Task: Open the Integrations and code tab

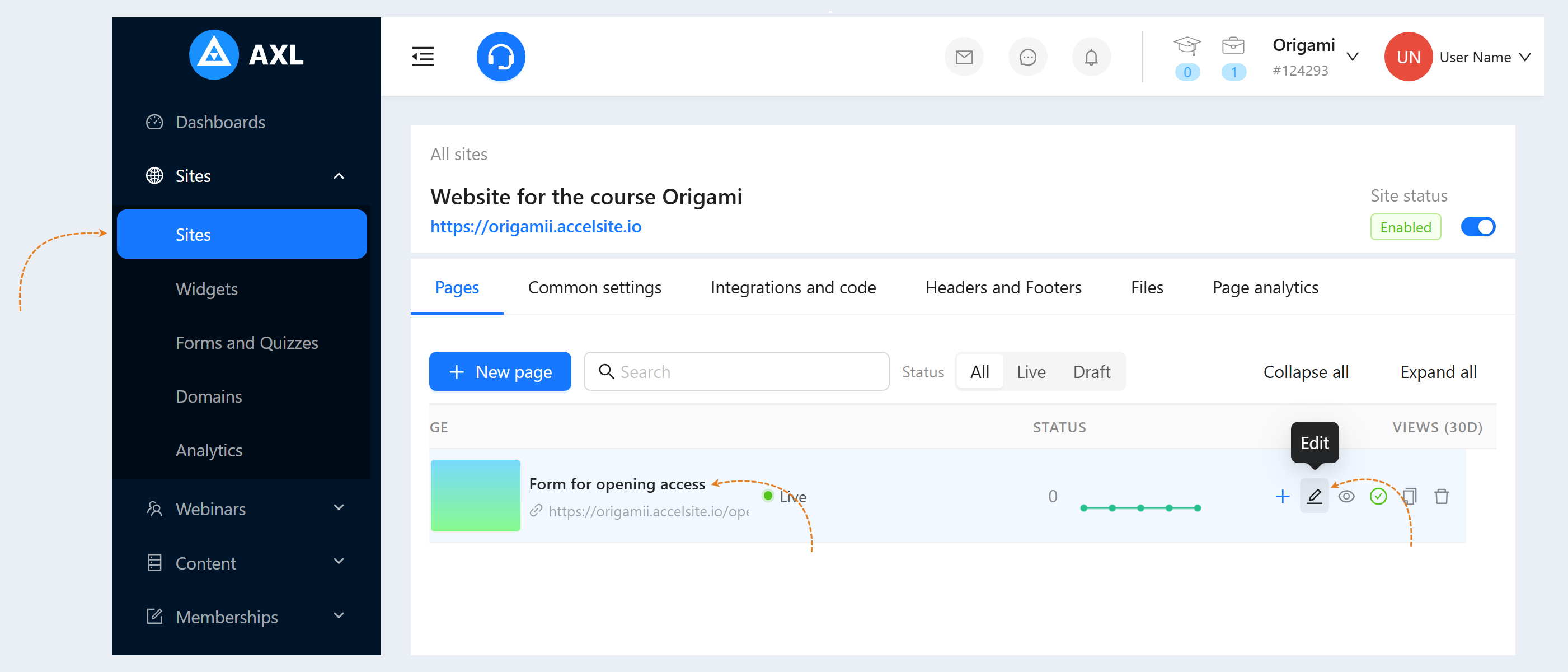Action: 792,287
